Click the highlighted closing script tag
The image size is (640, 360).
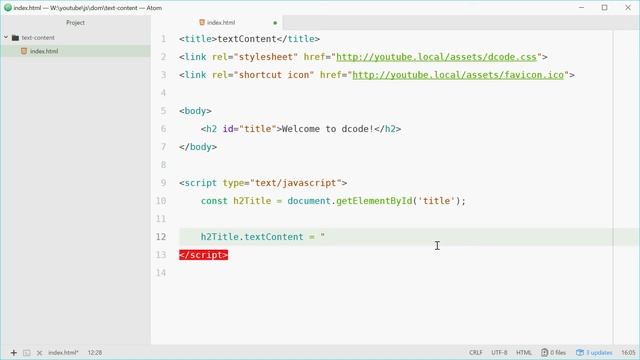203,255
